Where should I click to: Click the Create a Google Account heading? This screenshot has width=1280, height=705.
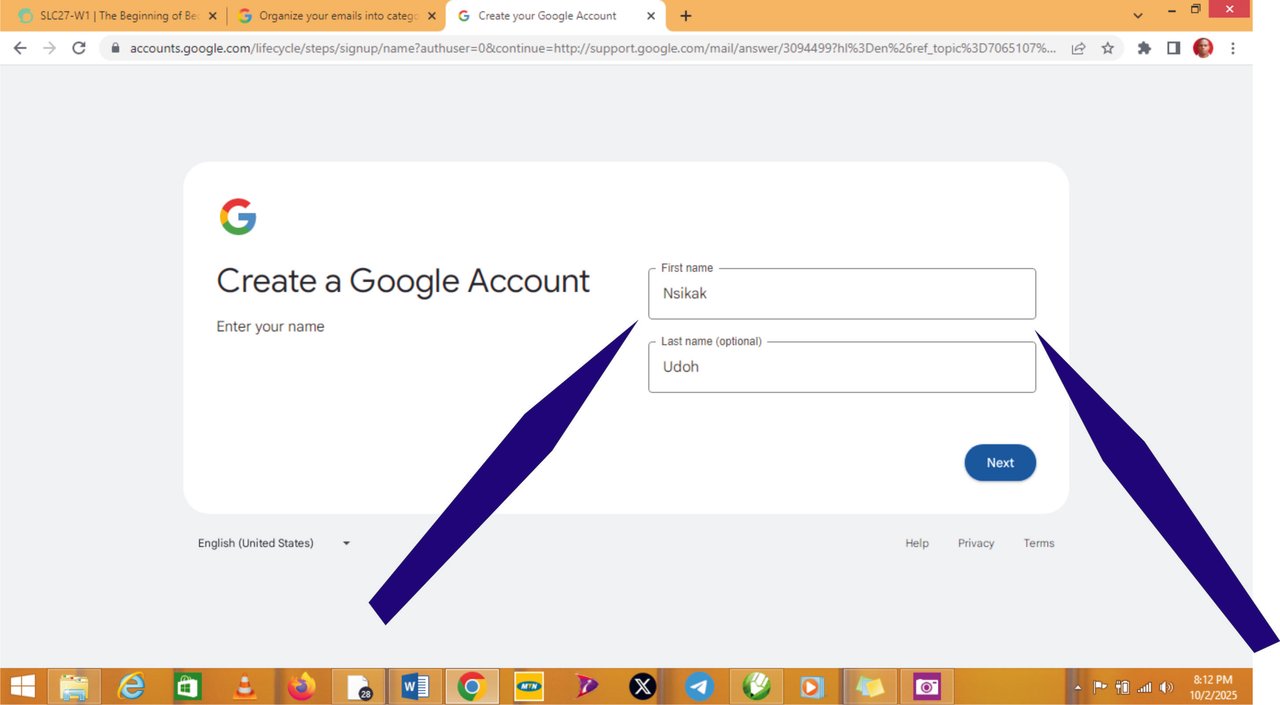pos(403,281)
